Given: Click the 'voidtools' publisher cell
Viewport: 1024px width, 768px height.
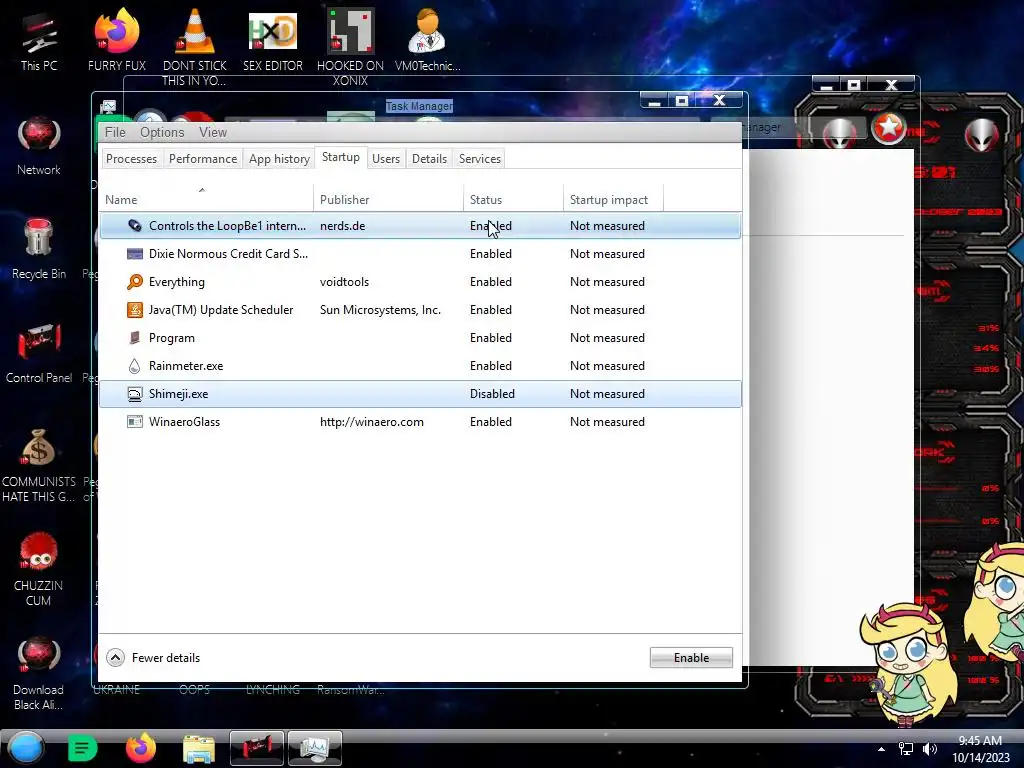Looking at the screenshot, I should (x=344, y=281).
